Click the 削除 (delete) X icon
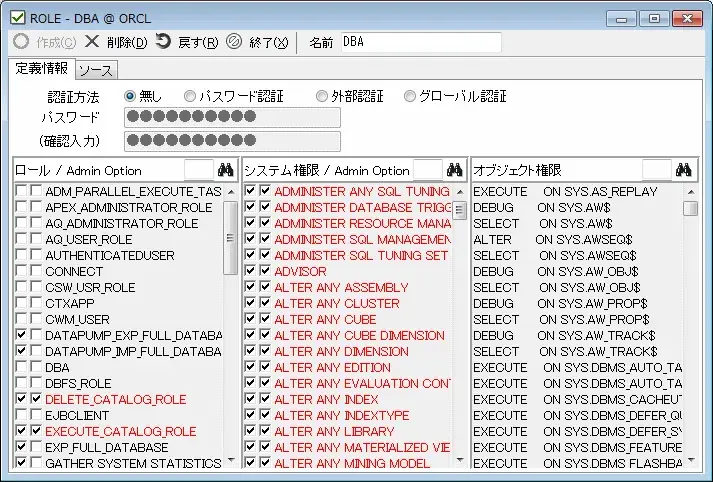 tap(92, 42)
